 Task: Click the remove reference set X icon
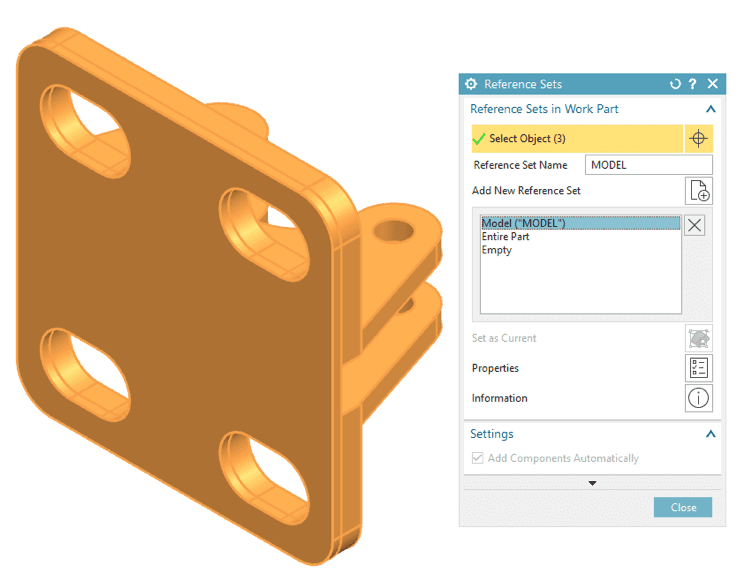coord(694,225)
